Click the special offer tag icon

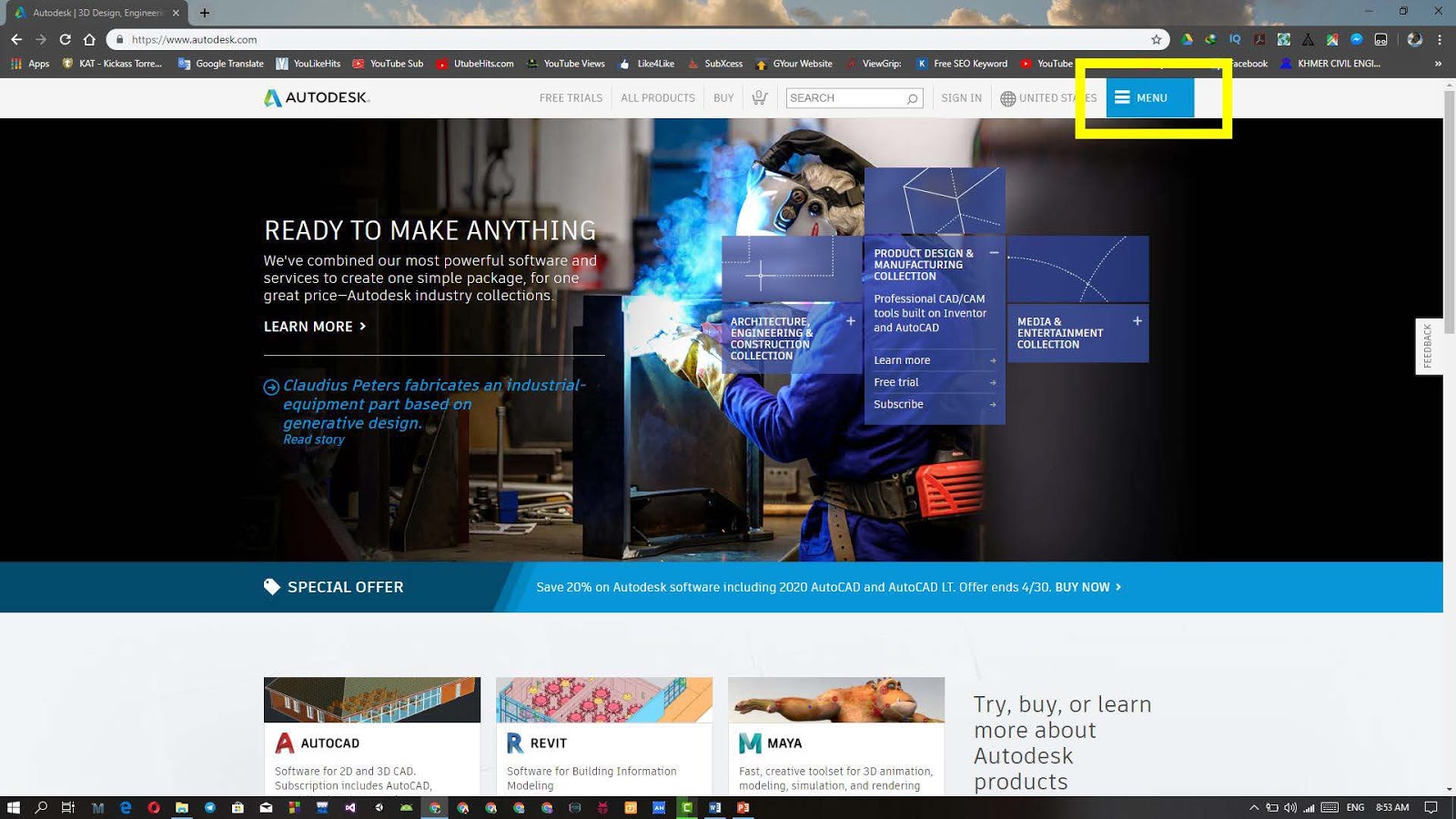[x=271, y=587]
